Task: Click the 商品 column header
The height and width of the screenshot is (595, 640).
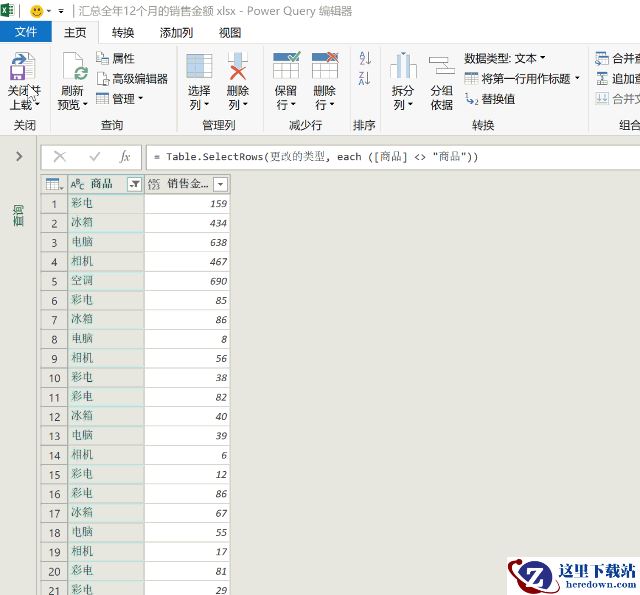Action: [106, 184]
